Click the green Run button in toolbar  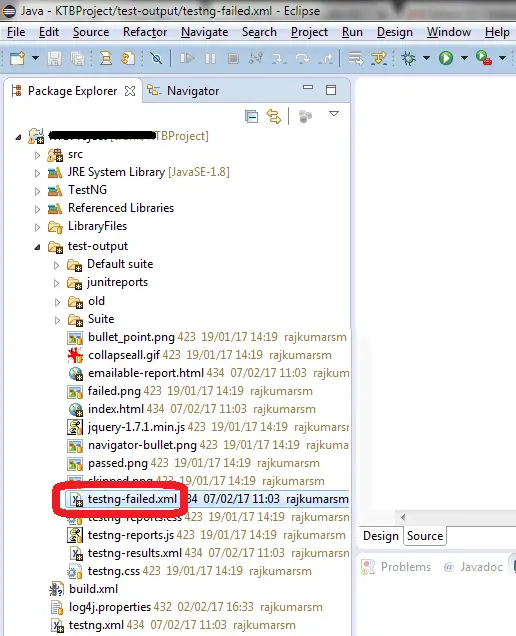click(446, 58)
